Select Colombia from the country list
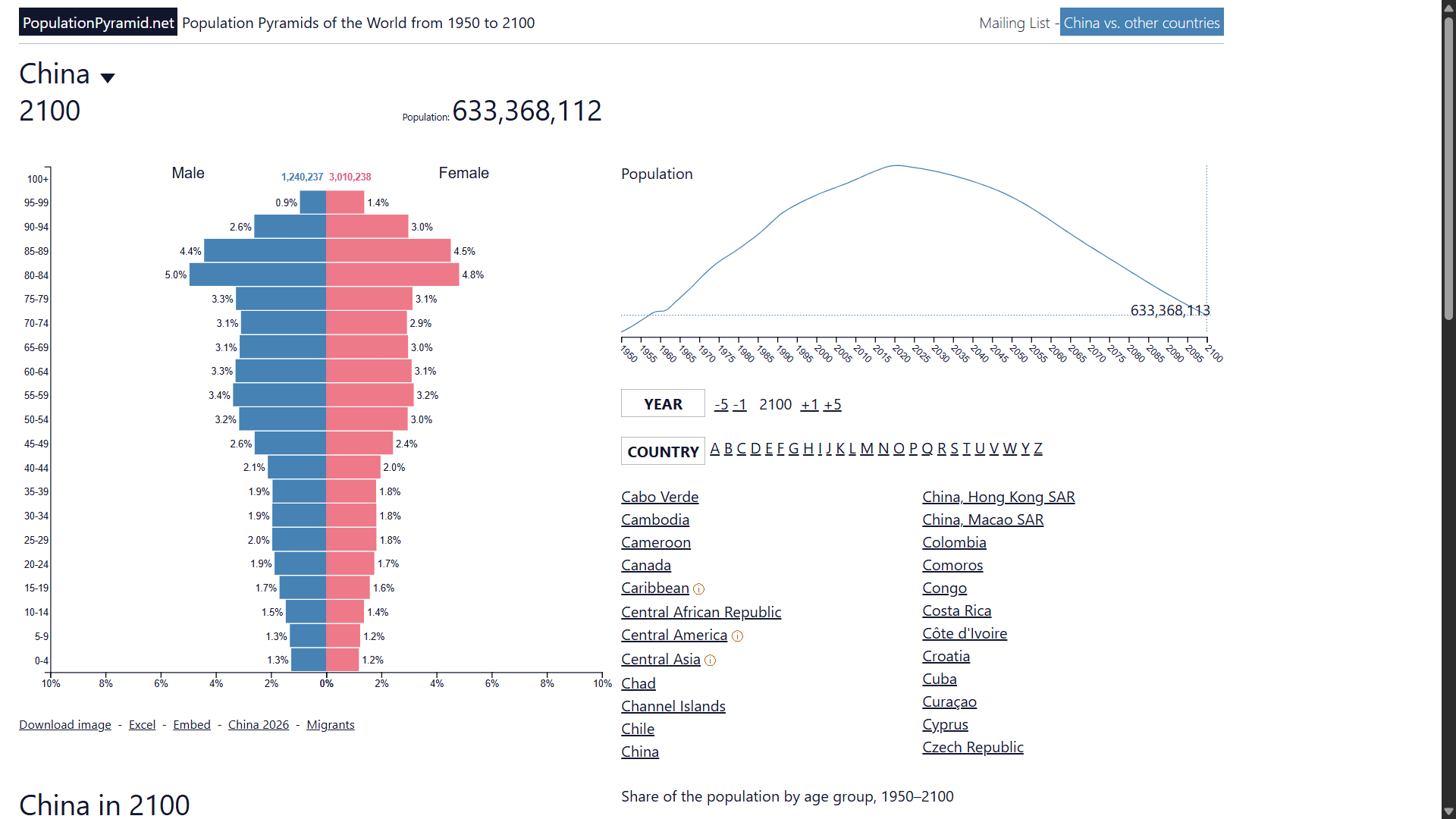The height and width of the screenshot is (819, 1456). (954, 542)
